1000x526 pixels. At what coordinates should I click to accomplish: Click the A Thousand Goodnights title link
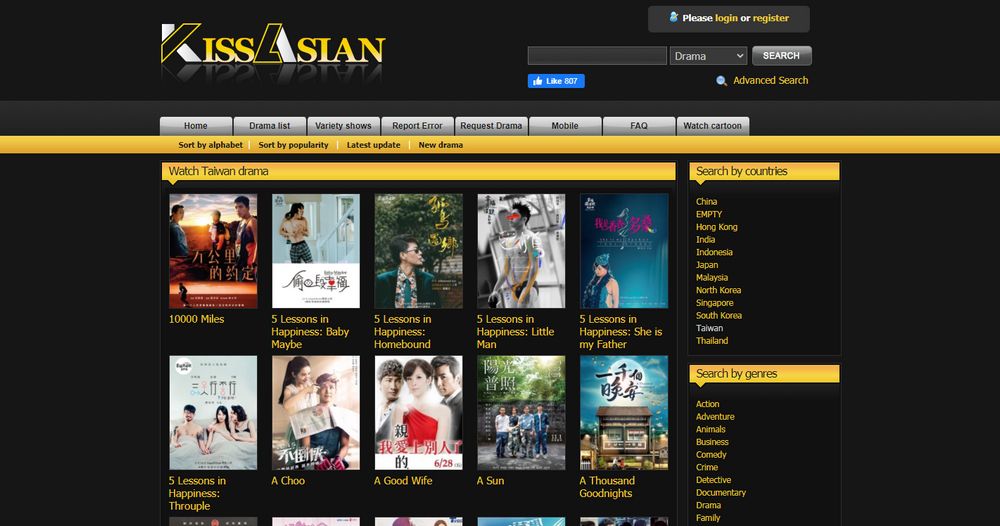coord(607,487)
